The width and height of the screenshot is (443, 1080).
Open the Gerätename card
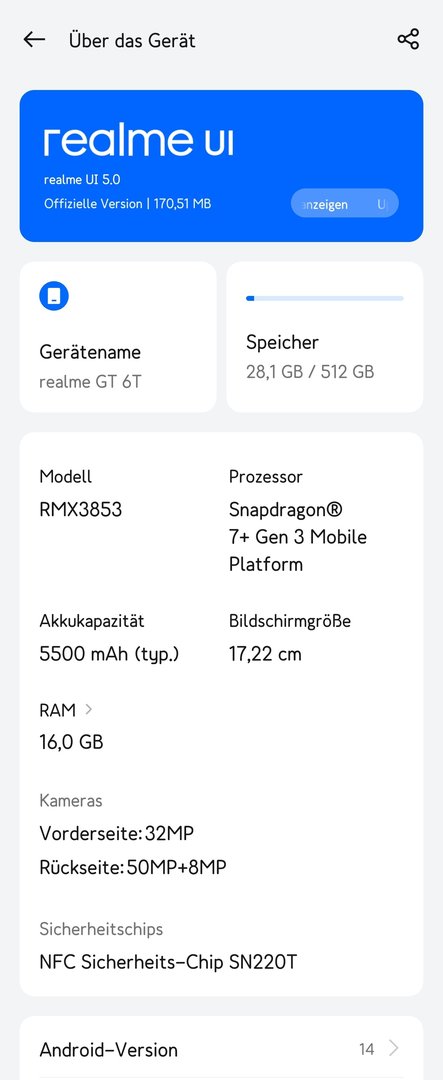click(118, 337)
